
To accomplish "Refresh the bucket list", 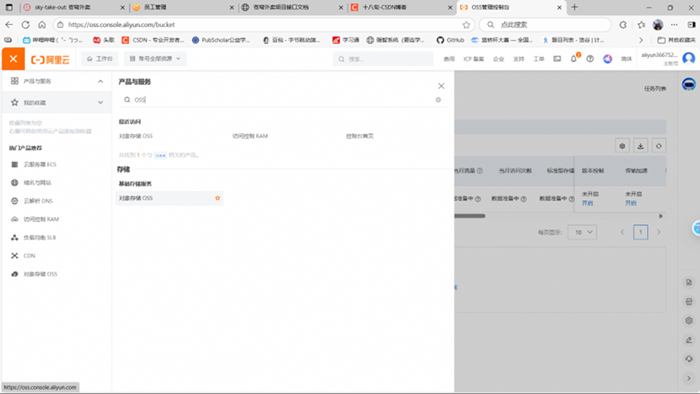I will [x=658, y=146].
